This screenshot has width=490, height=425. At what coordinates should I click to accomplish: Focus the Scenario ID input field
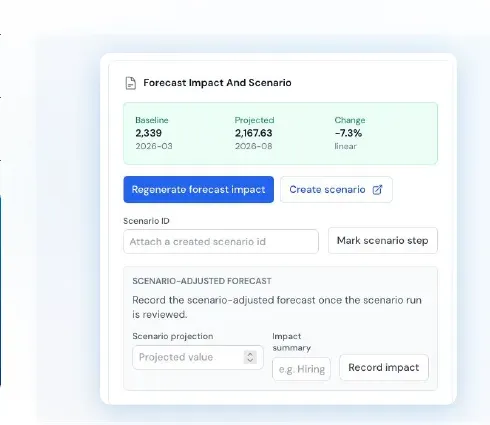[221, 241]
